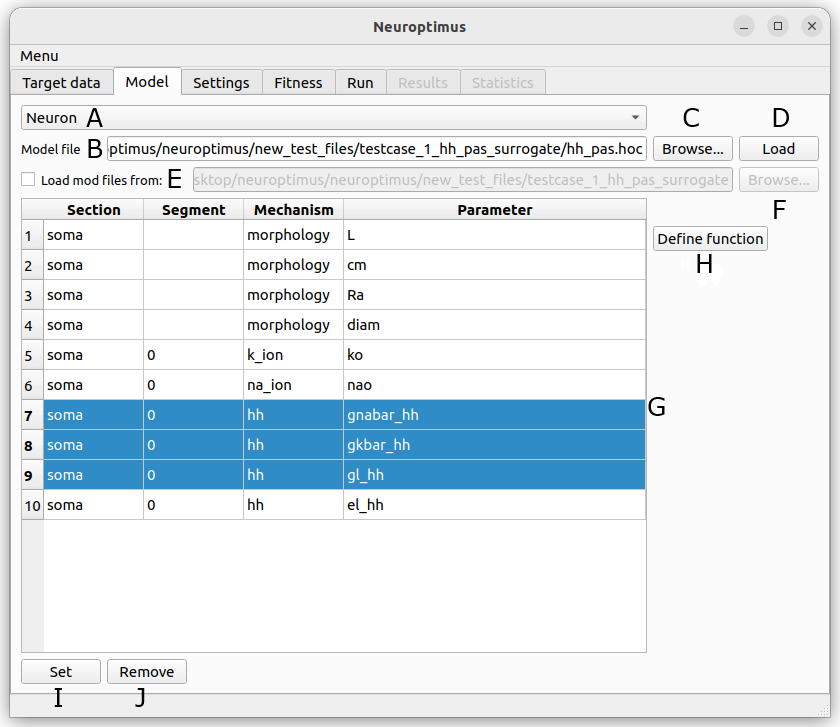
Task: Enable Load mod files from checkbox
Action: pyautogui.click(x=28, y=179)
